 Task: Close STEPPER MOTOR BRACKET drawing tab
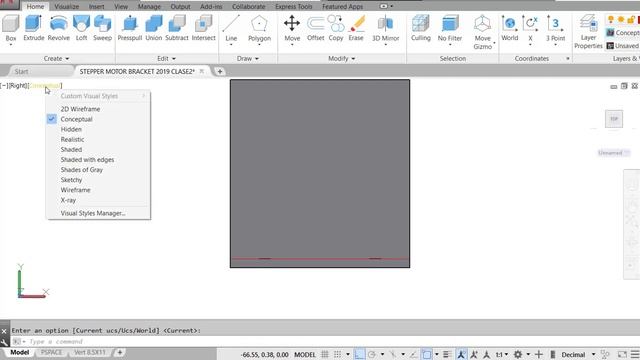pos(201,71)
